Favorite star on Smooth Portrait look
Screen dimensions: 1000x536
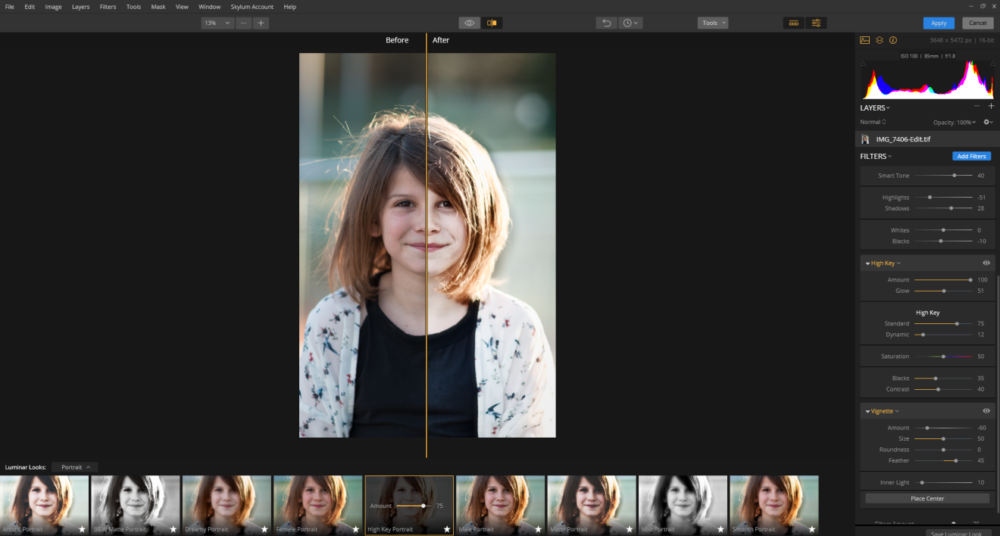click(811, 529)
